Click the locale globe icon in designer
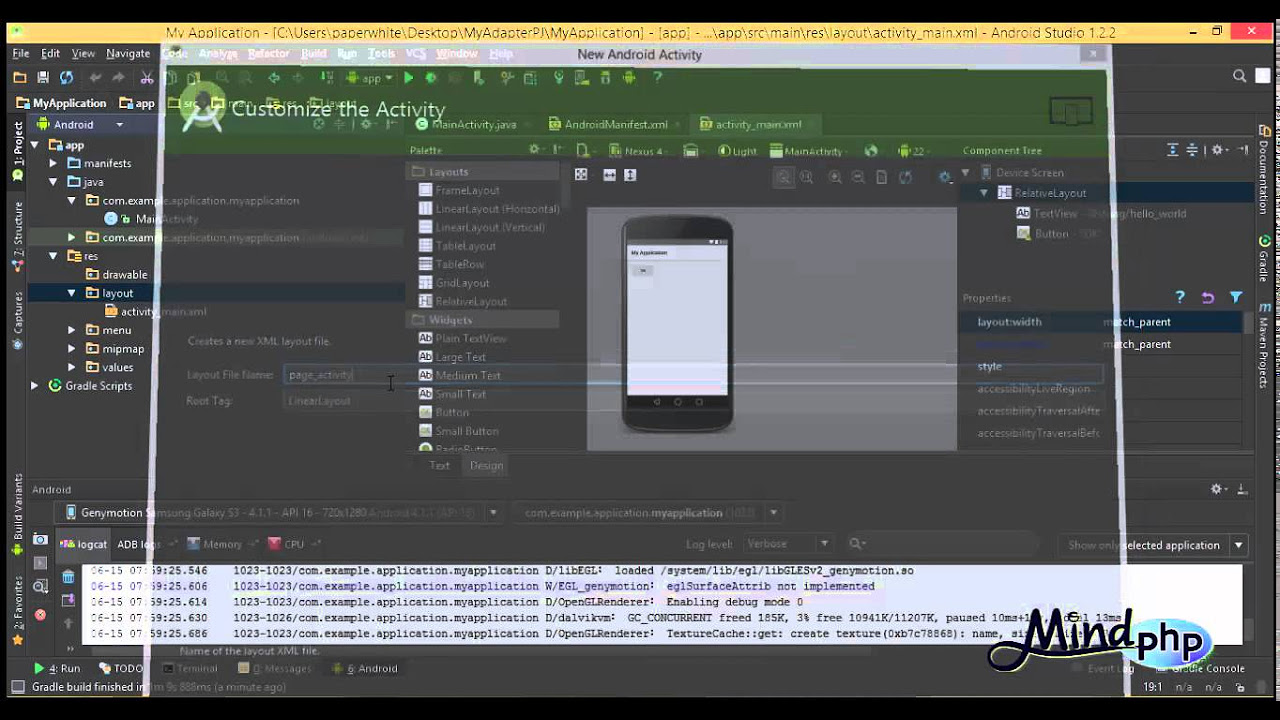The width and height of the screenshot is (1280, 720). tap(871, 151)
